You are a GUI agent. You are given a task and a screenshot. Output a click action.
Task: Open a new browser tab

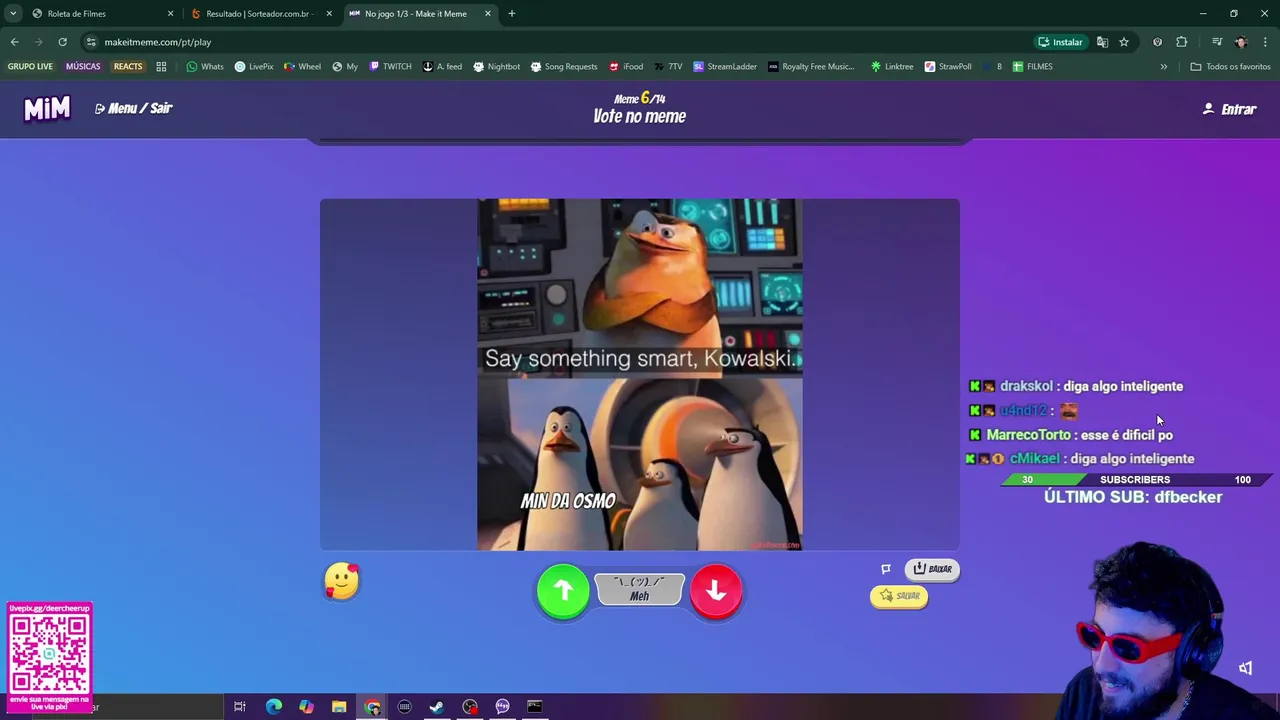tap(511, 14)
